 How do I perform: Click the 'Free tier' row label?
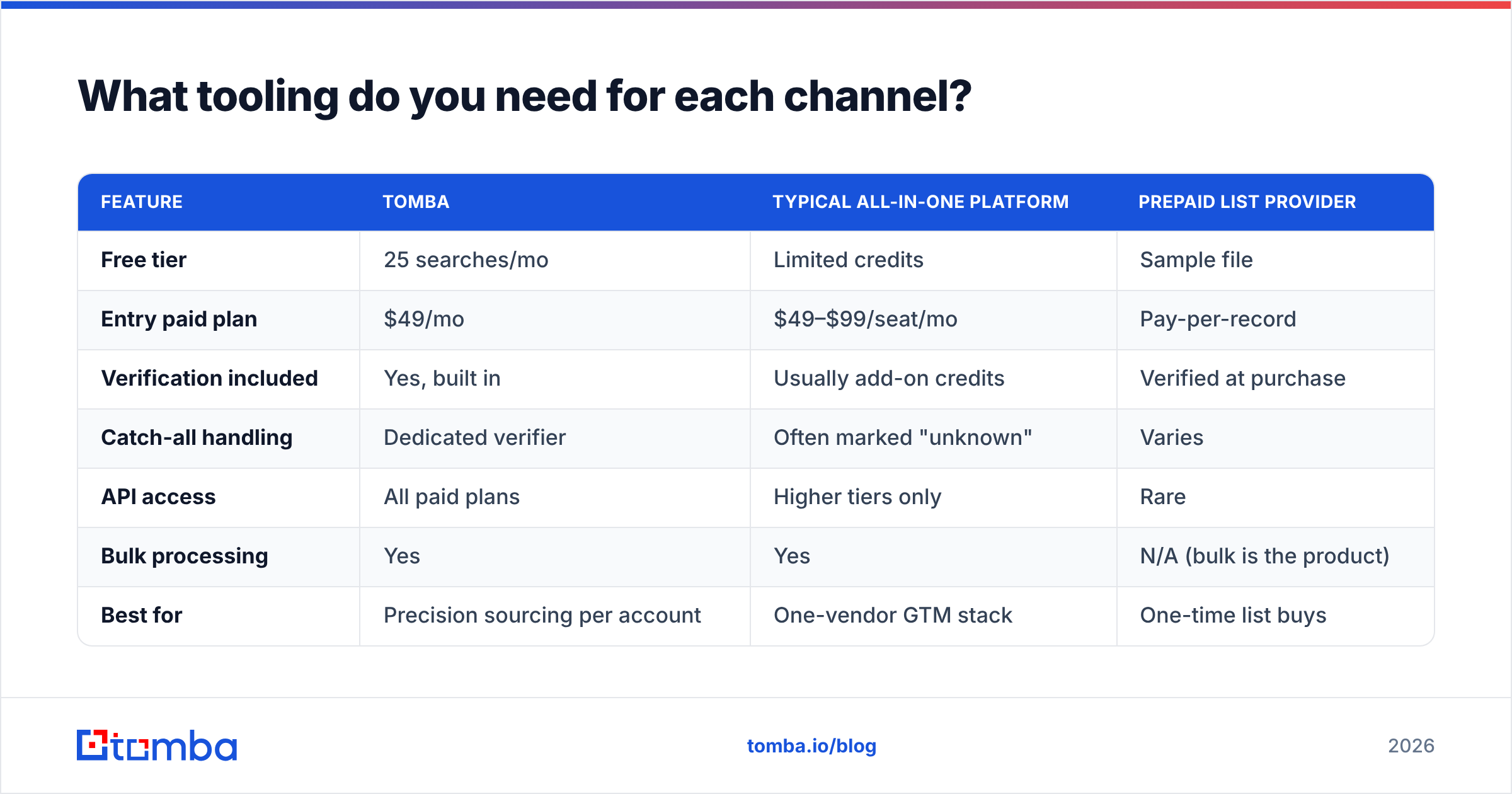click(x=144, y=260)
